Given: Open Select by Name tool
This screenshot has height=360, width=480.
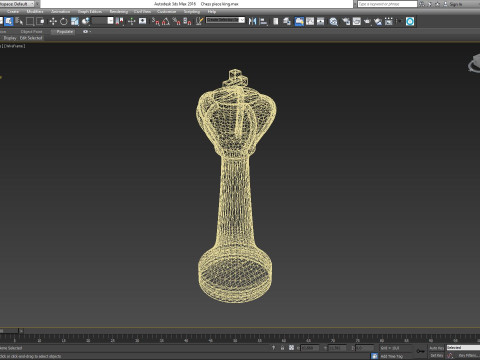Looking at the screenshot, I should [19, 21].
